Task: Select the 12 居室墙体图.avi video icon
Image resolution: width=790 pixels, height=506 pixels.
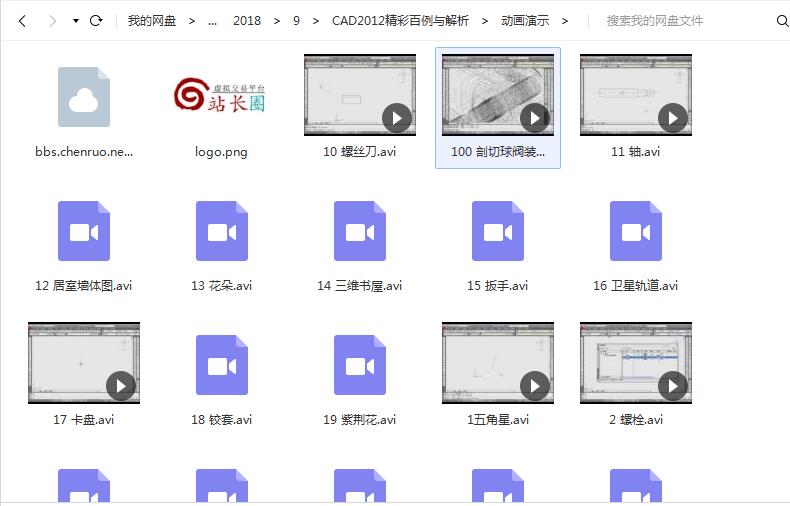Action: tap(84, 231)
